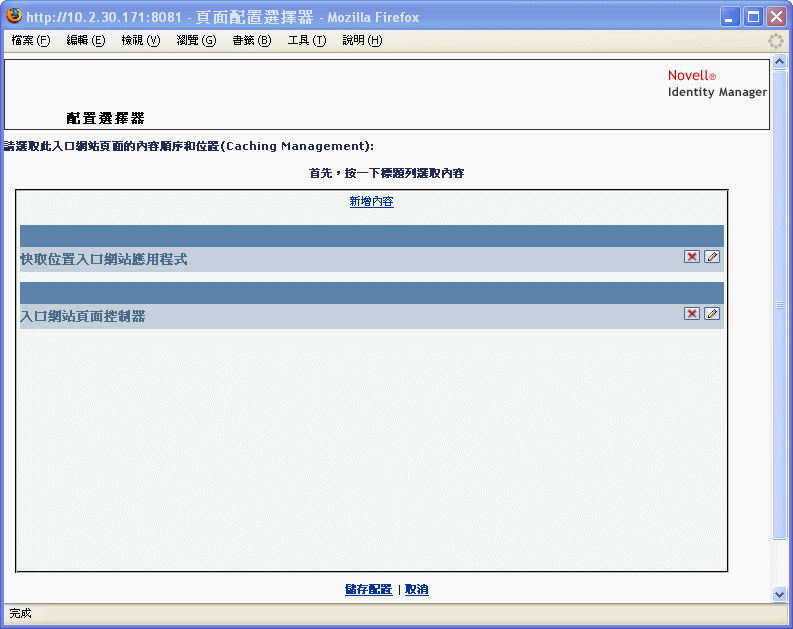
Task: Open the 工具 (T) menu
Action: click(307, 40)
